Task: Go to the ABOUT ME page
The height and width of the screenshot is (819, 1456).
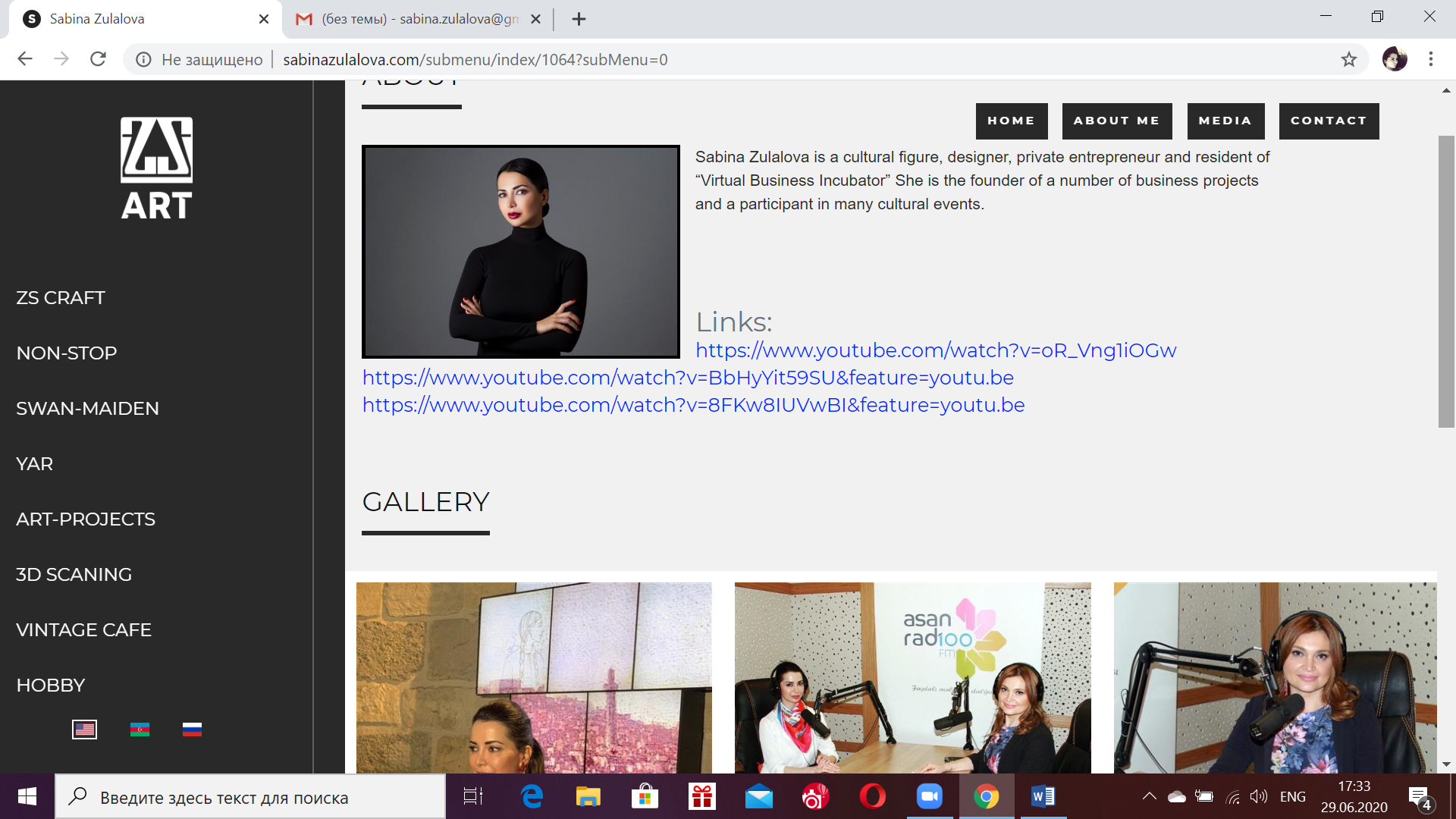Action: tap(1116, 121)
